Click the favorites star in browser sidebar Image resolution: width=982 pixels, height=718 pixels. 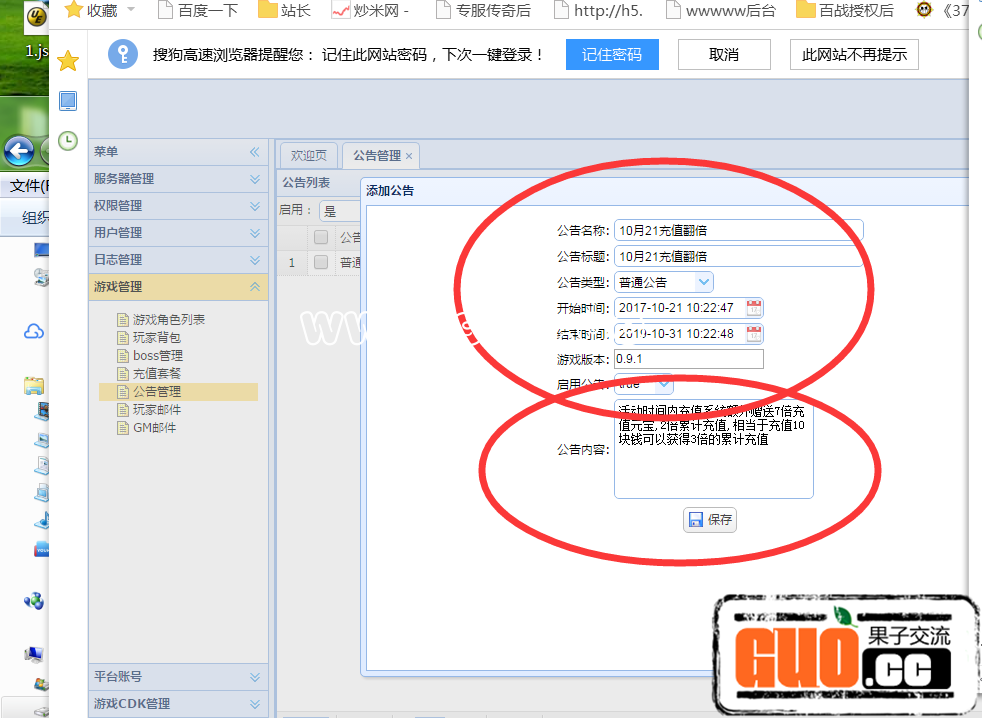click(68, 62)
